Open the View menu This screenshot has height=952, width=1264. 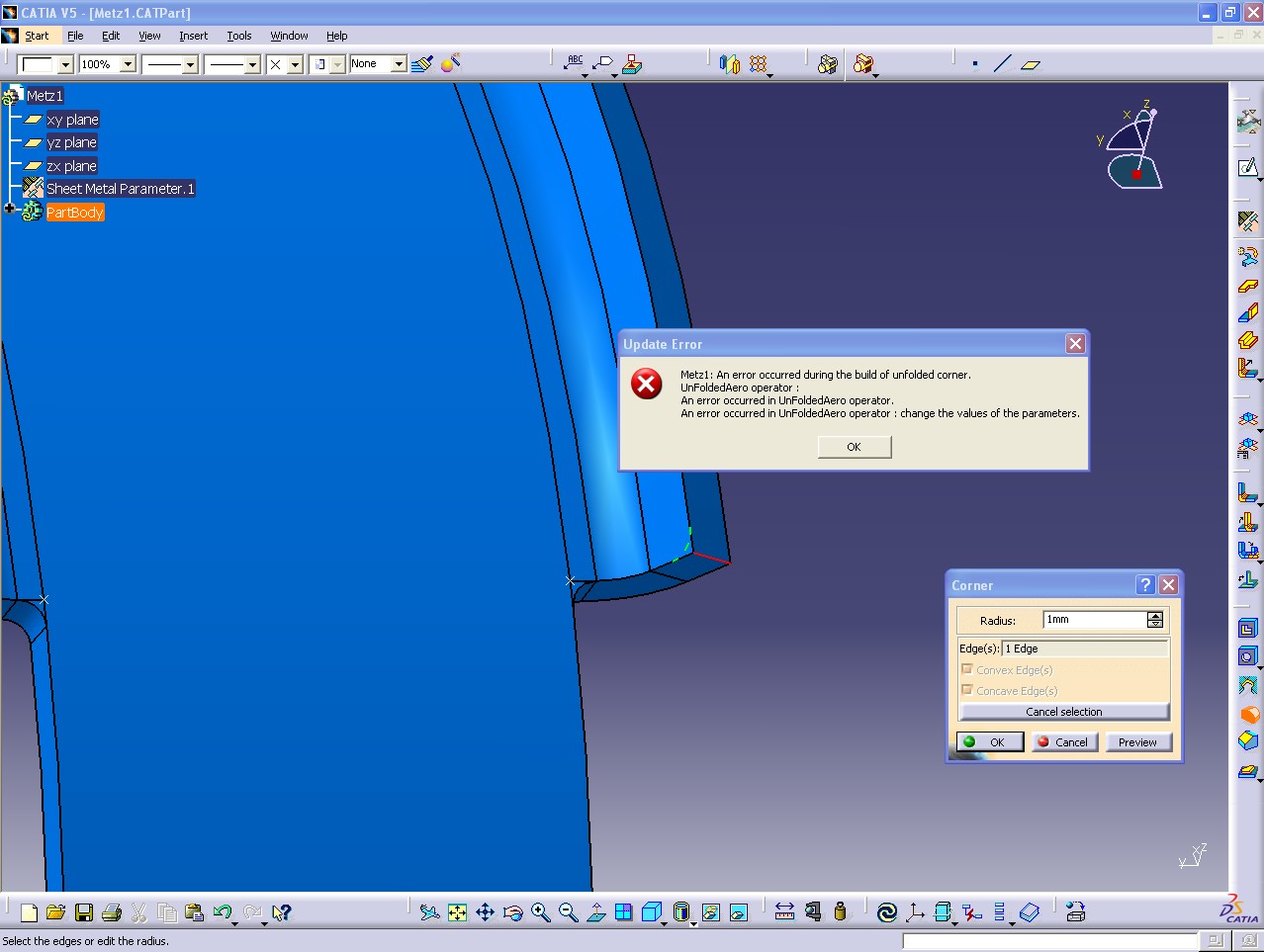click(x=149, y=36)
